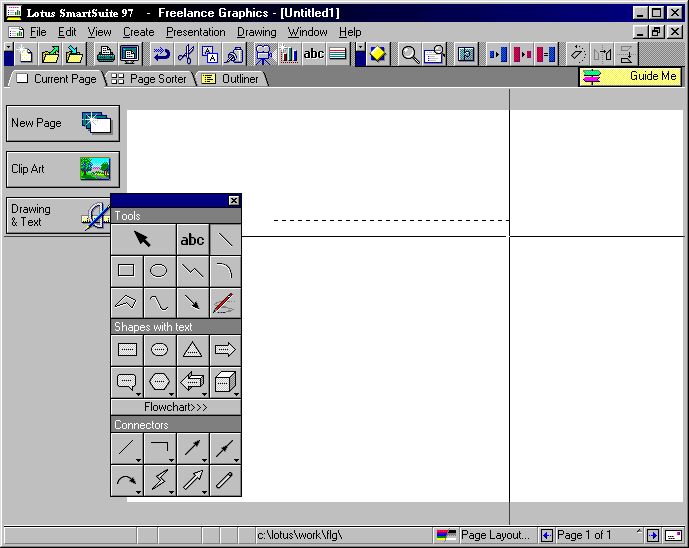The image size is (689, 548).
Task: Click the Clip Art button
Action: (x=63, y=169)
